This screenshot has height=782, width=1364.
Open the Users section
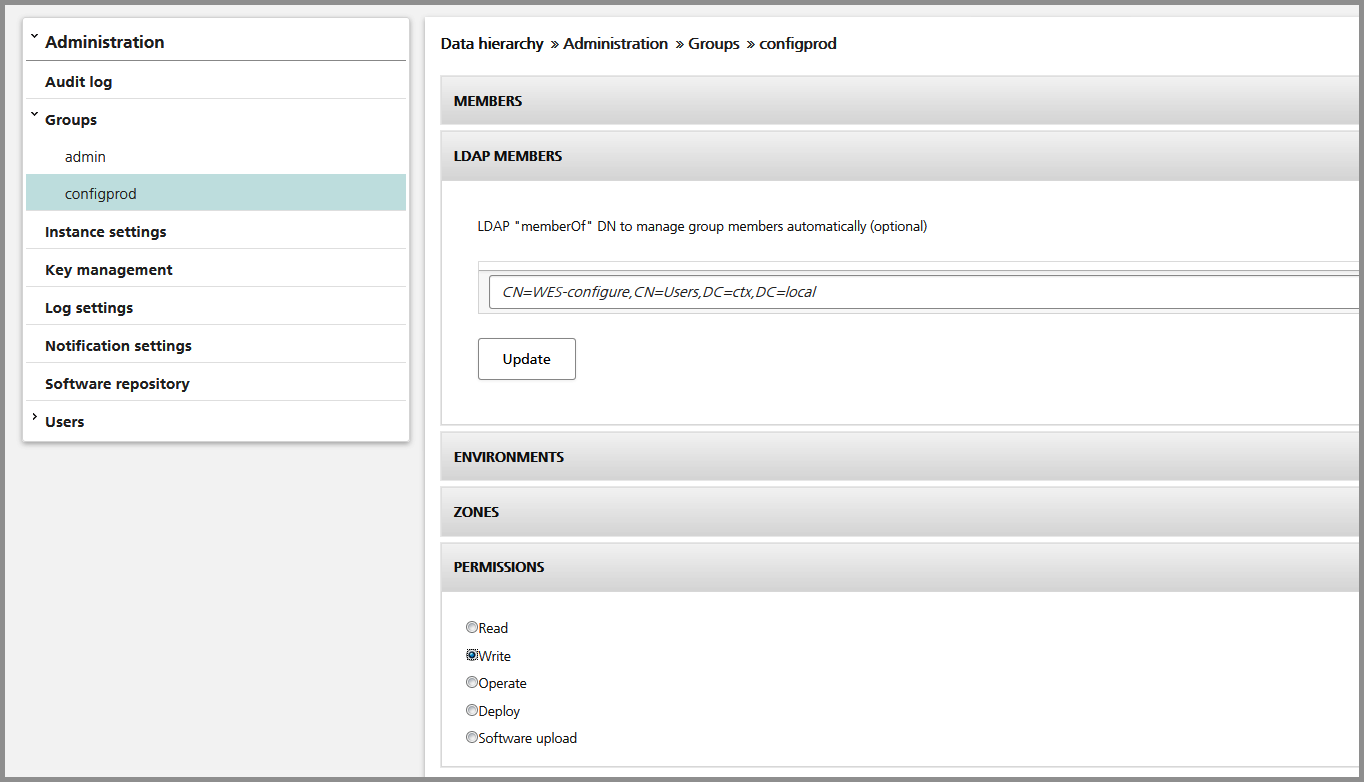[x=65, y=422]
